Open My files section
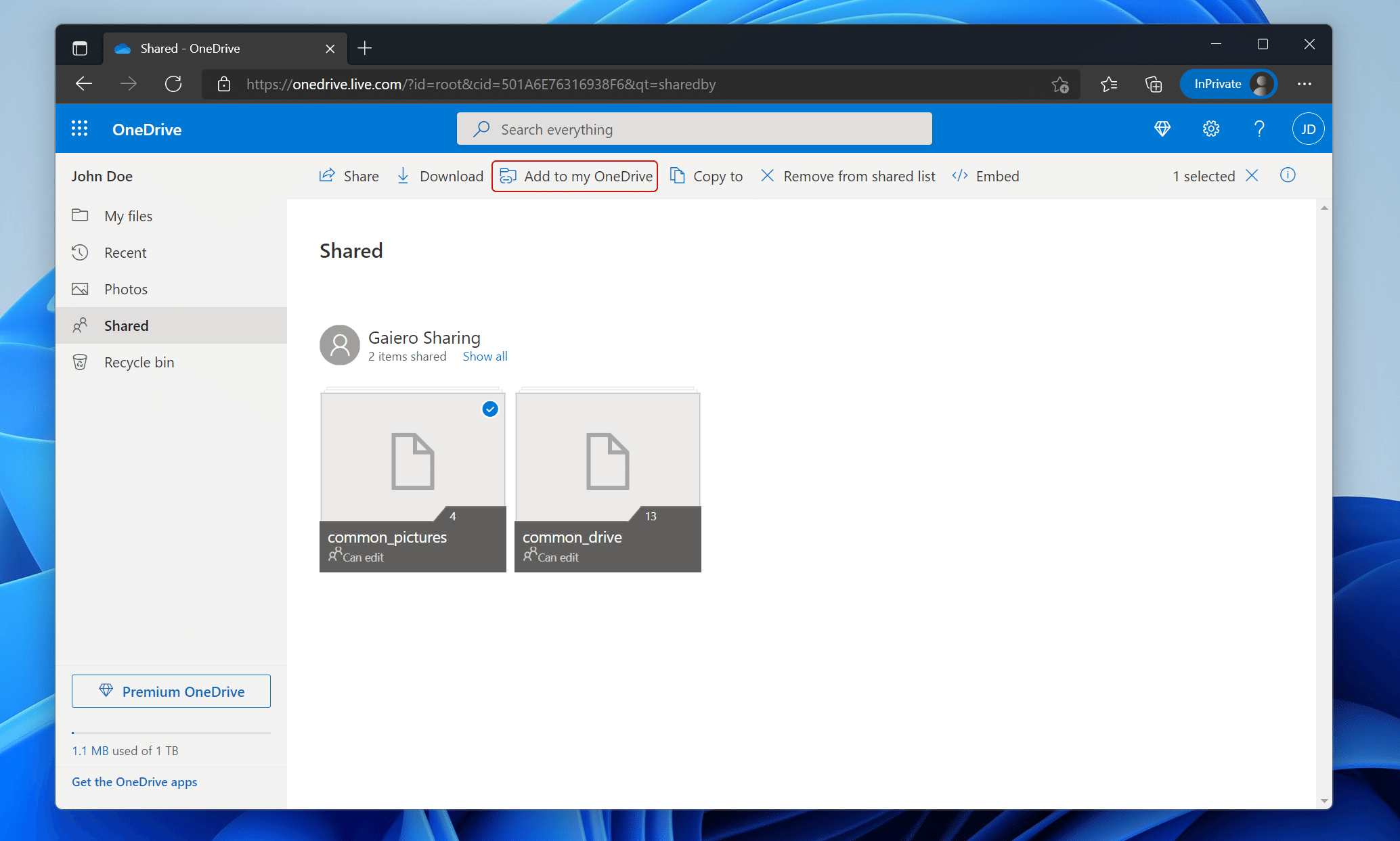Image resolution: width=1400 pixels, height=841 pixels. point(128,216)
